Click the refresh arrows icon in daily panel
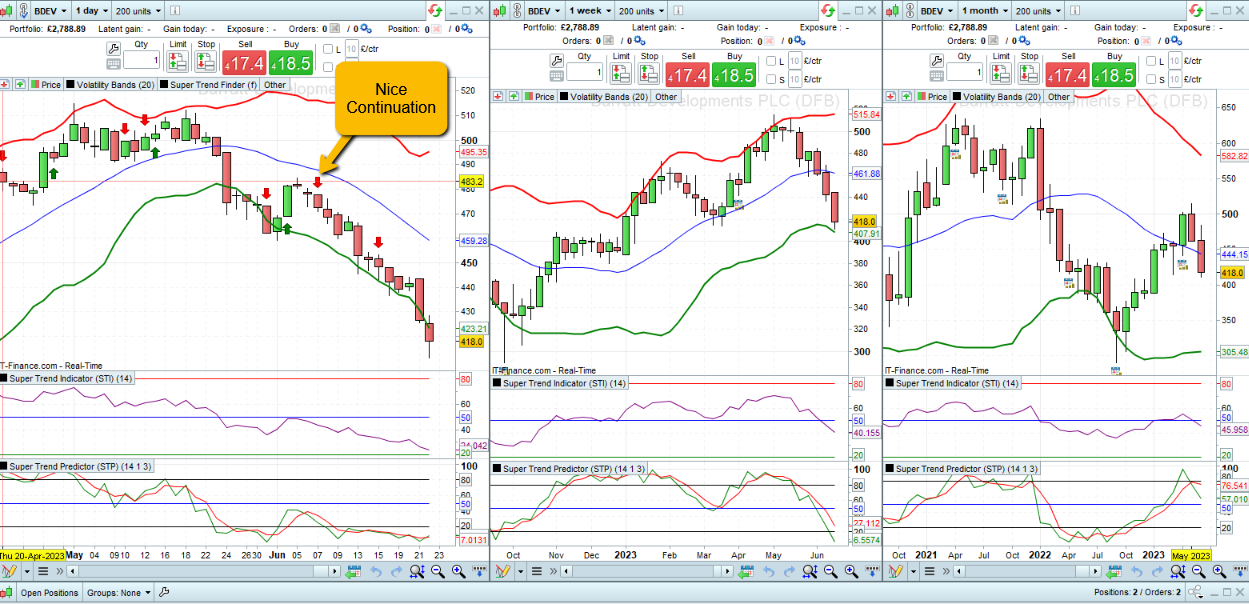This screenshot has height=604, width=1249. [434, 10]
